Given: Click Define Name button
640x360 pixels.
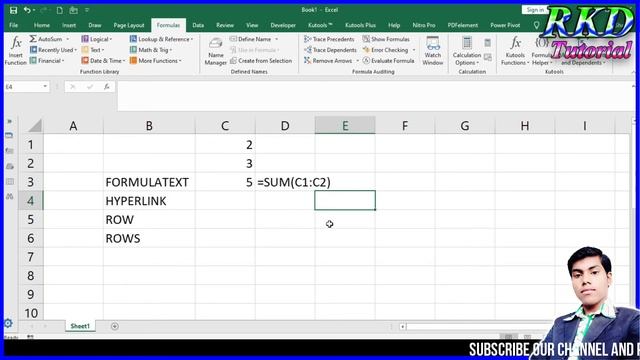Looking at the screenshot, I should point(254,39).
